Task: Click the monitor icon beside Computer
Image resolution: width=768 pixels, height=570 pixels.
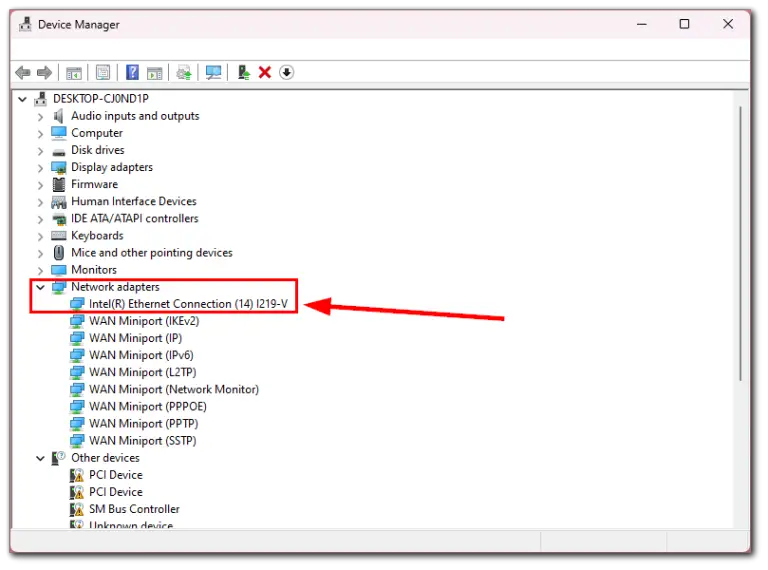Action: click(x=59, y=133)
